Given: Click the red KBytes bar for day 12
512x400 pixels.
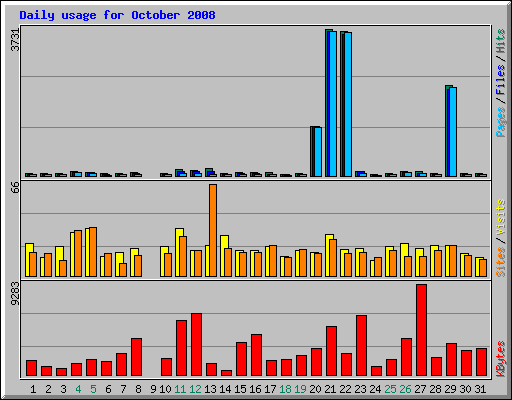Looking at the screenshot, I should tap(196, 345).
